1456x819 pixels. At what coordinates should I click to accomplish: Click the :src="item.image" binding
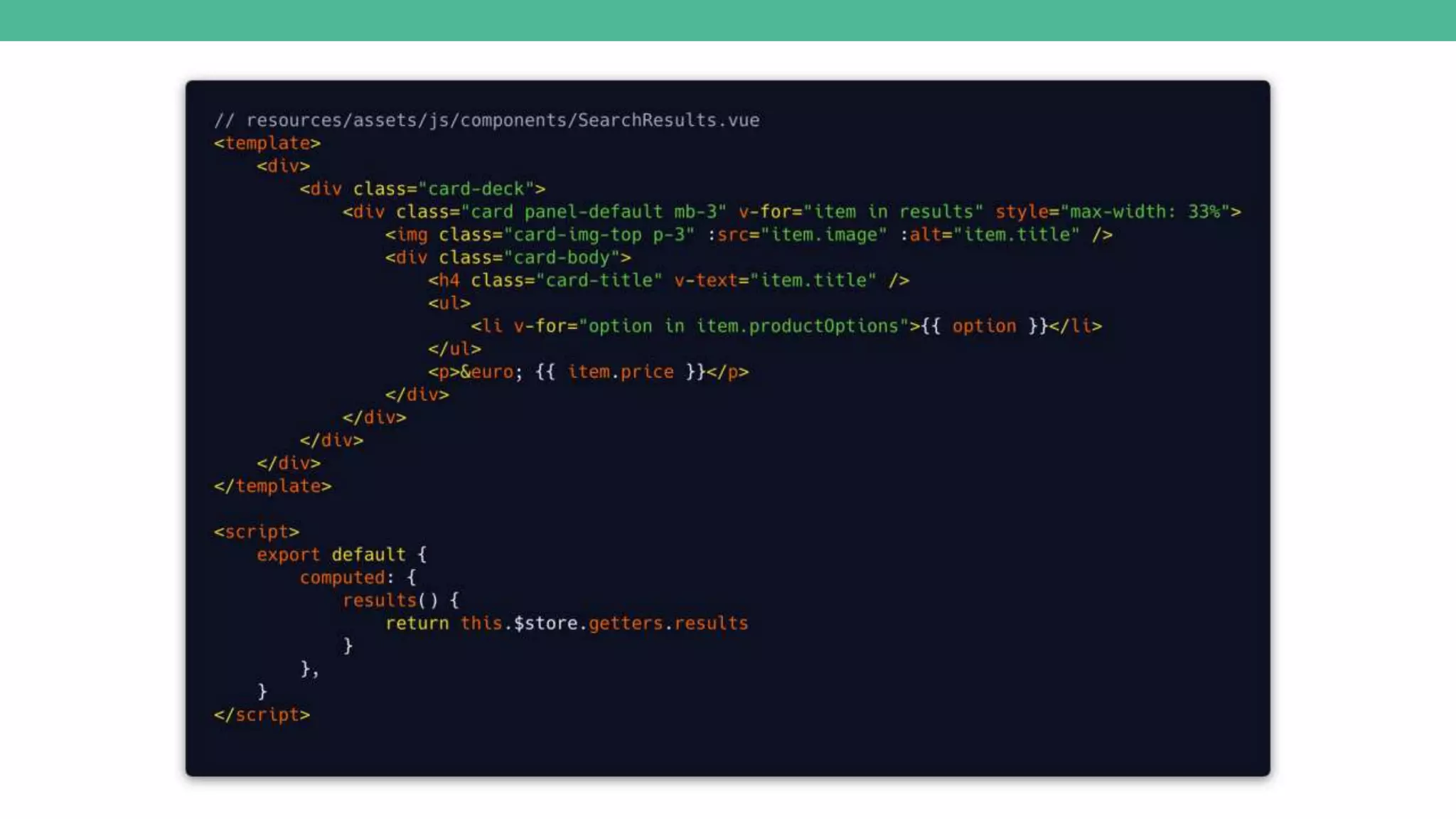tap(798, 235)
